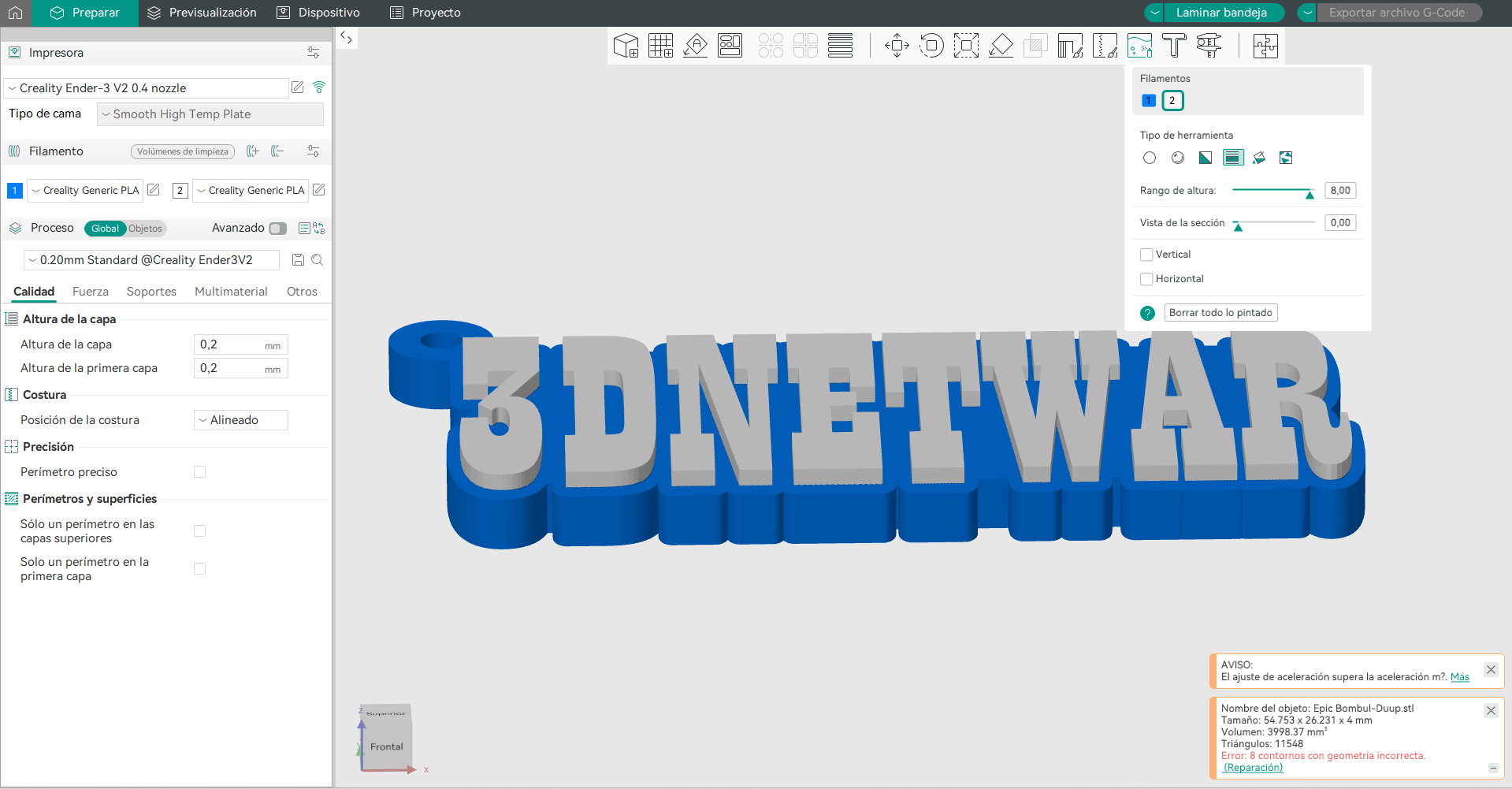This screenshot has height=789, width=1512.
Task: Open the Proyecto tab
Action: (x=425, y=13)
